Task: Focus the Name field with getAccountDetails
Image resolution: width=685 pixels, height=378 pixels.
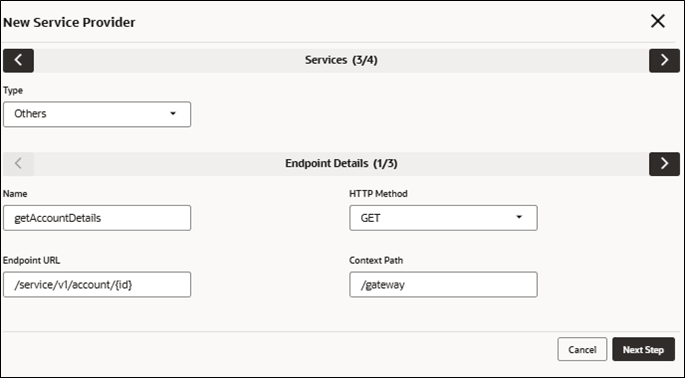Action: [97, 218]
